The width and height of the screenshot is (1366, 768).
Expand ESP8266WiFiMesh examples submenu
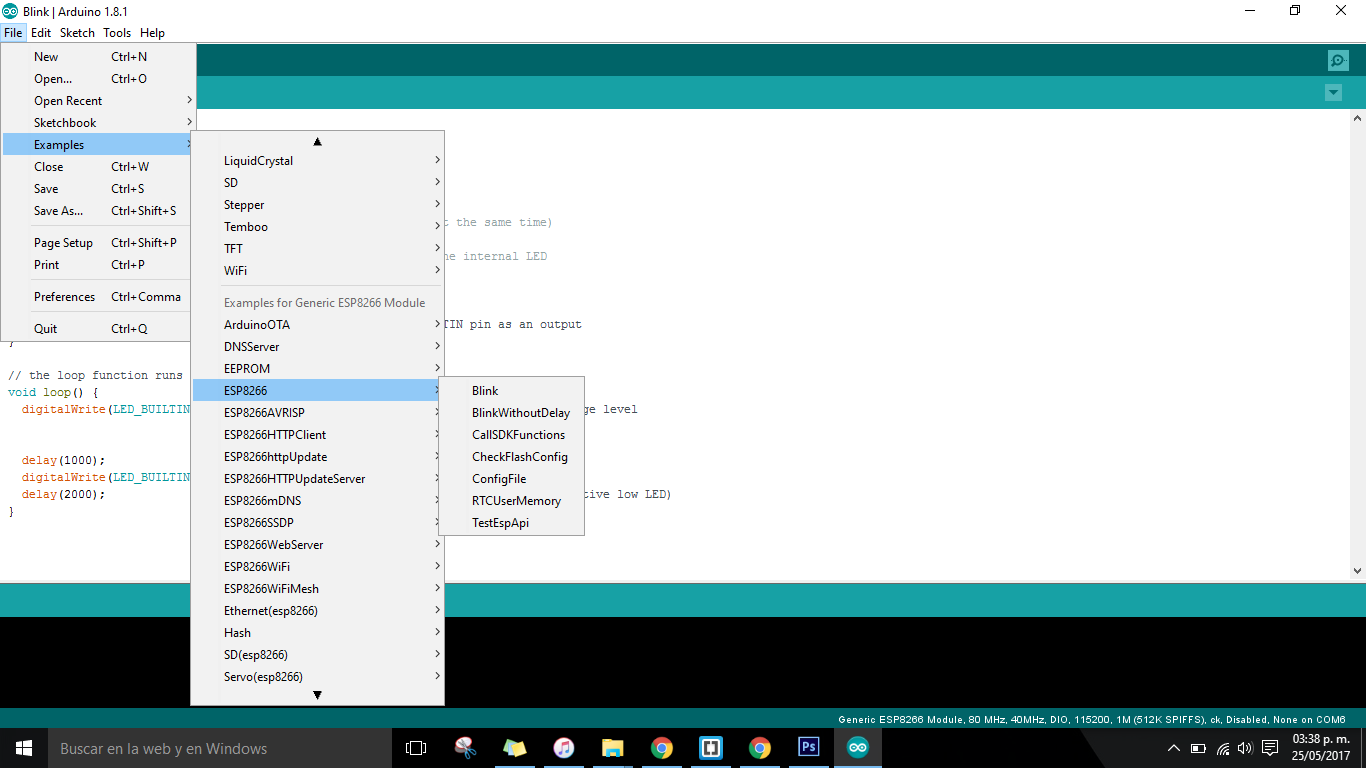coord(317,589)
